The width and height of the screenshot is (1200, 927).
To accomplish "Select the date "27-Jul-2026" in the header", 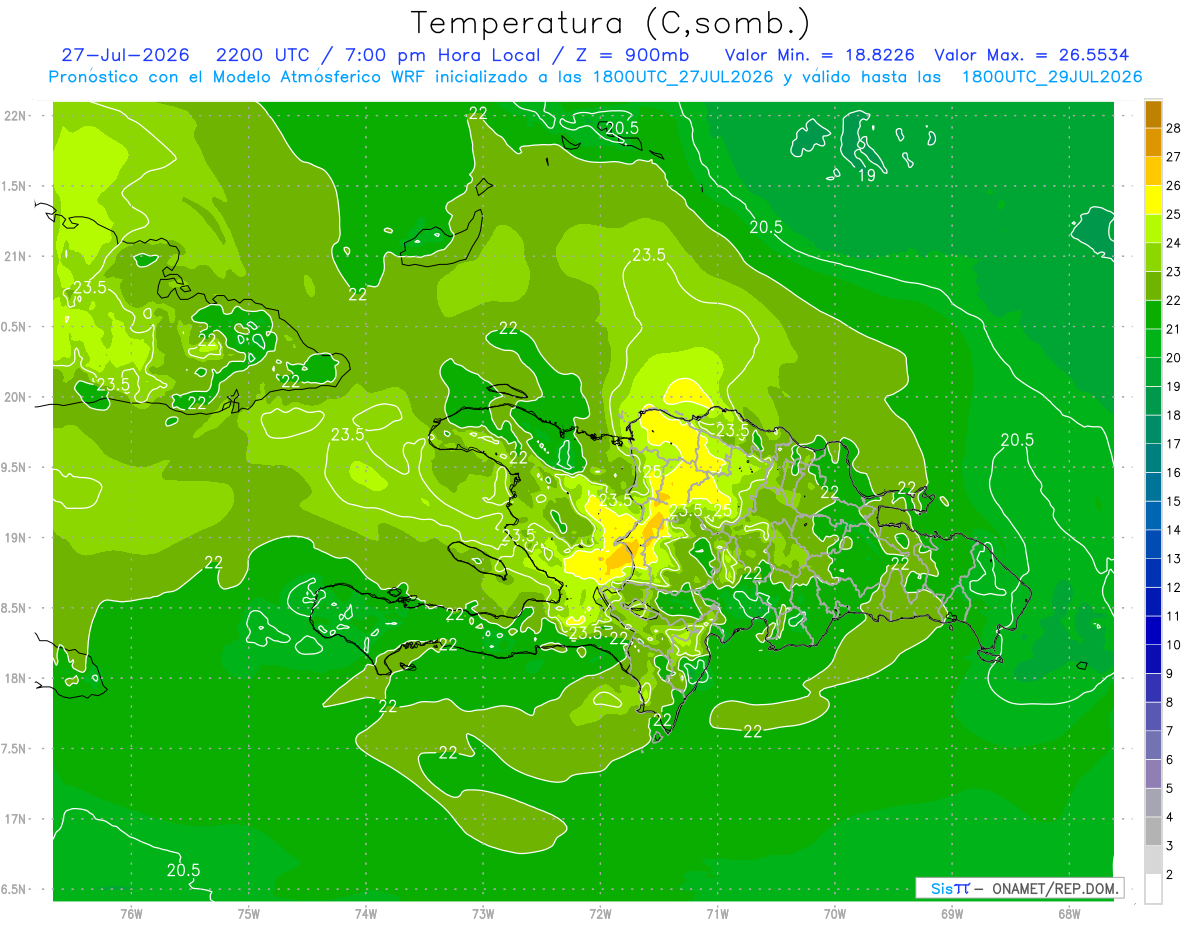I will [125, 55].
